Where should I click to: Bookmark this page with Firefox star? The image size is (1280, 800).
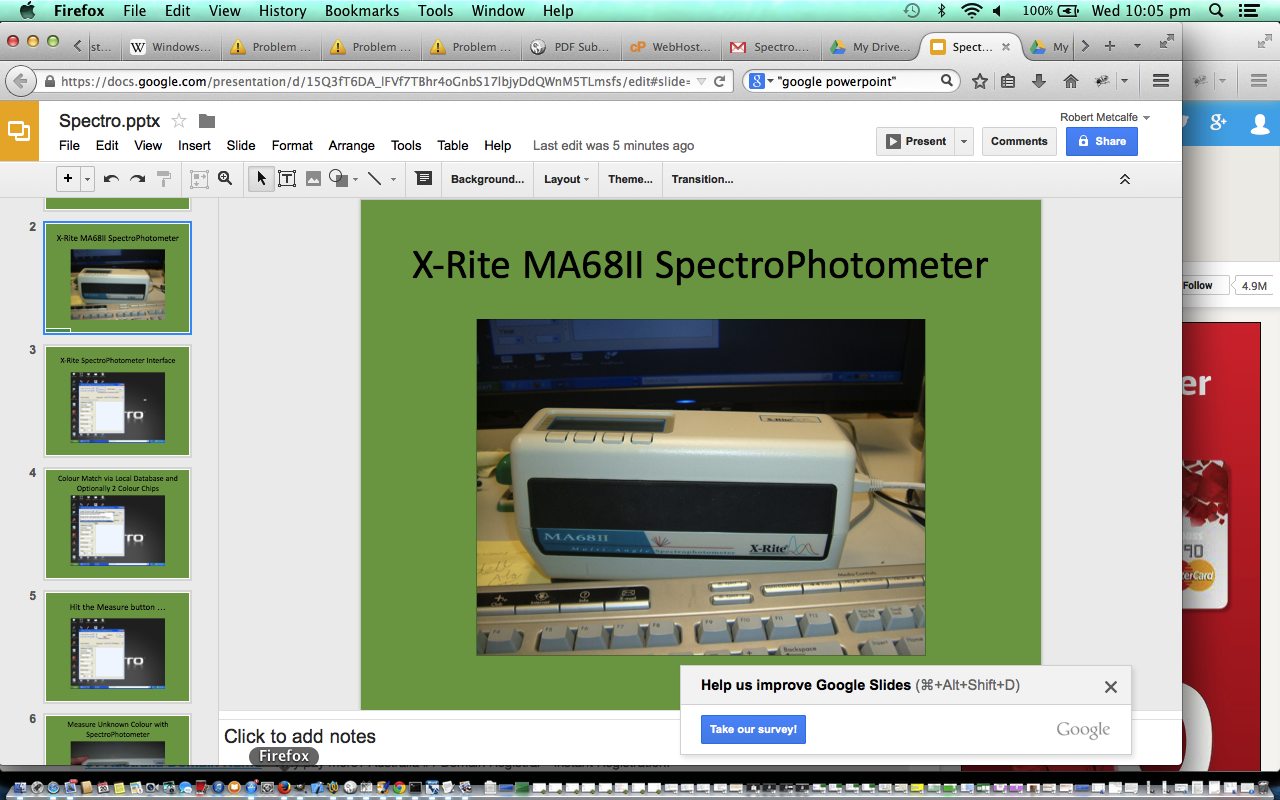pyautogui.click(x=980, y=81)
